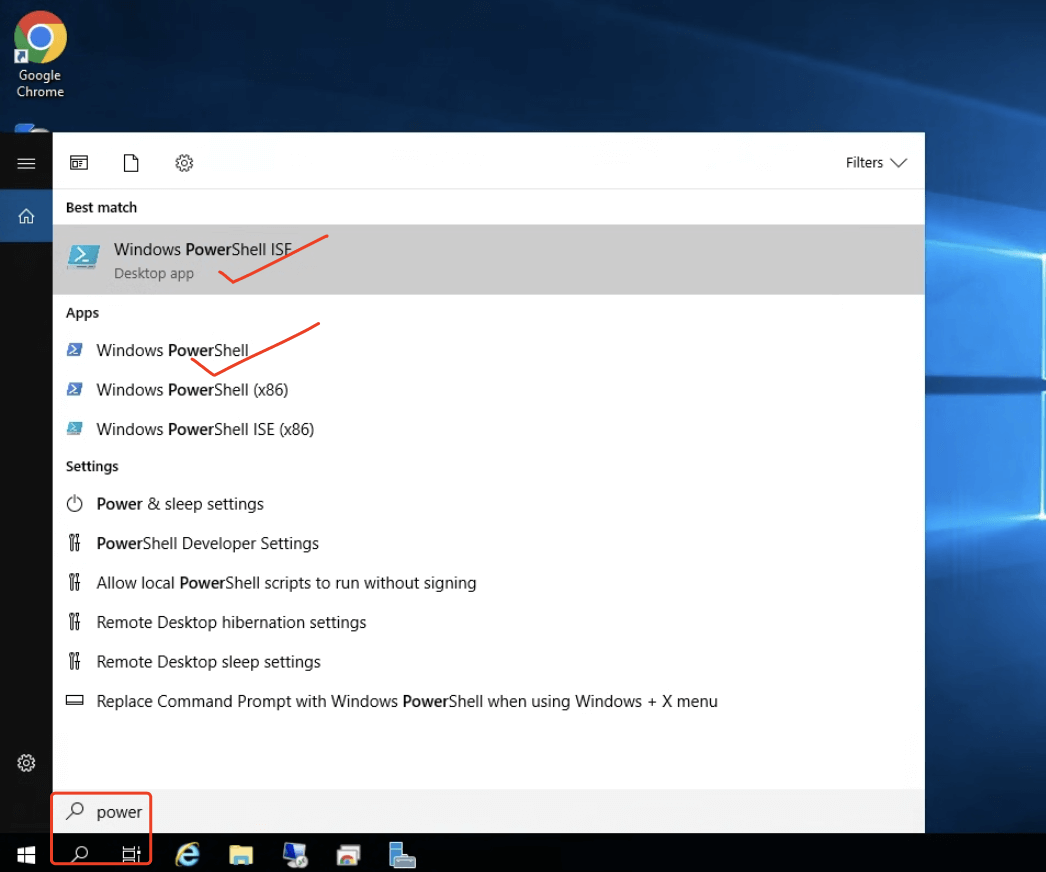The width and height of the screenshot is (1046, 872).
Task: Click the taskbar Search icon
Action: coord(80,854)
